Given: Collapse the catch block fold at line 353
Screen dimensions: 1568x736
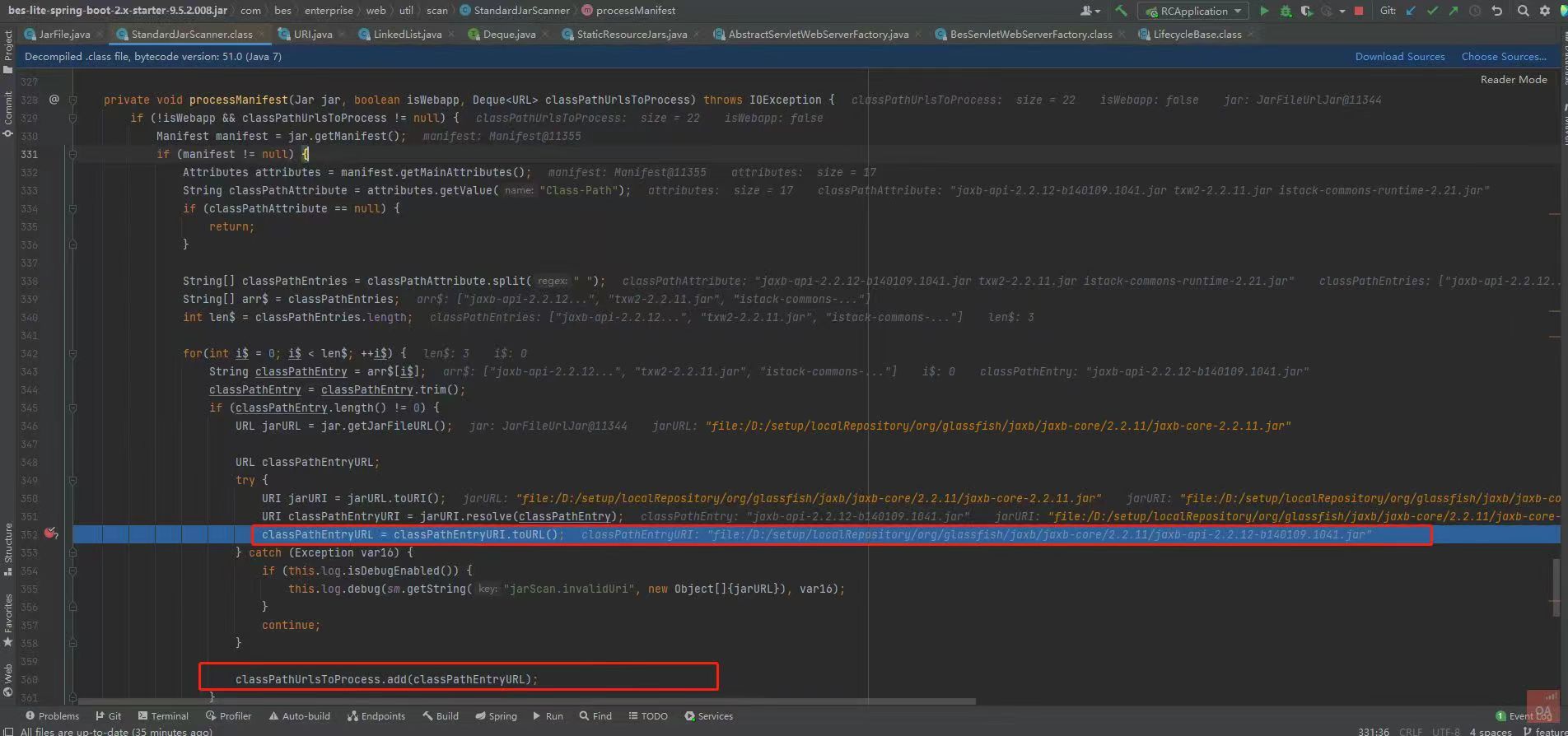Looking at the screenshot, I should coord(72,552).
